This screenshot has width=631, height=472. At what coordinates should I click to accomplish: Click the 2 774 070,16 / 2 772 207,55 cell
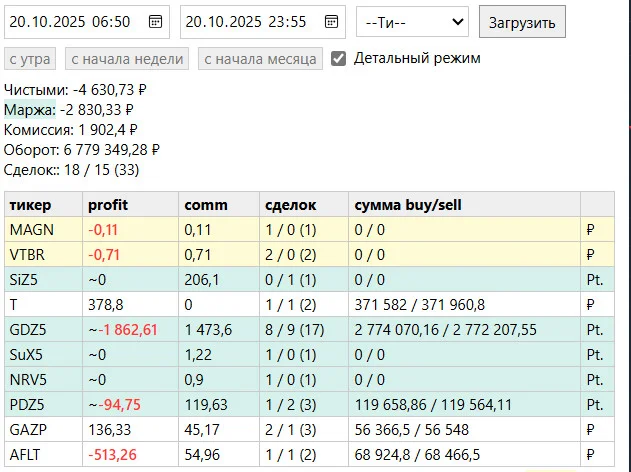(464, 330)
